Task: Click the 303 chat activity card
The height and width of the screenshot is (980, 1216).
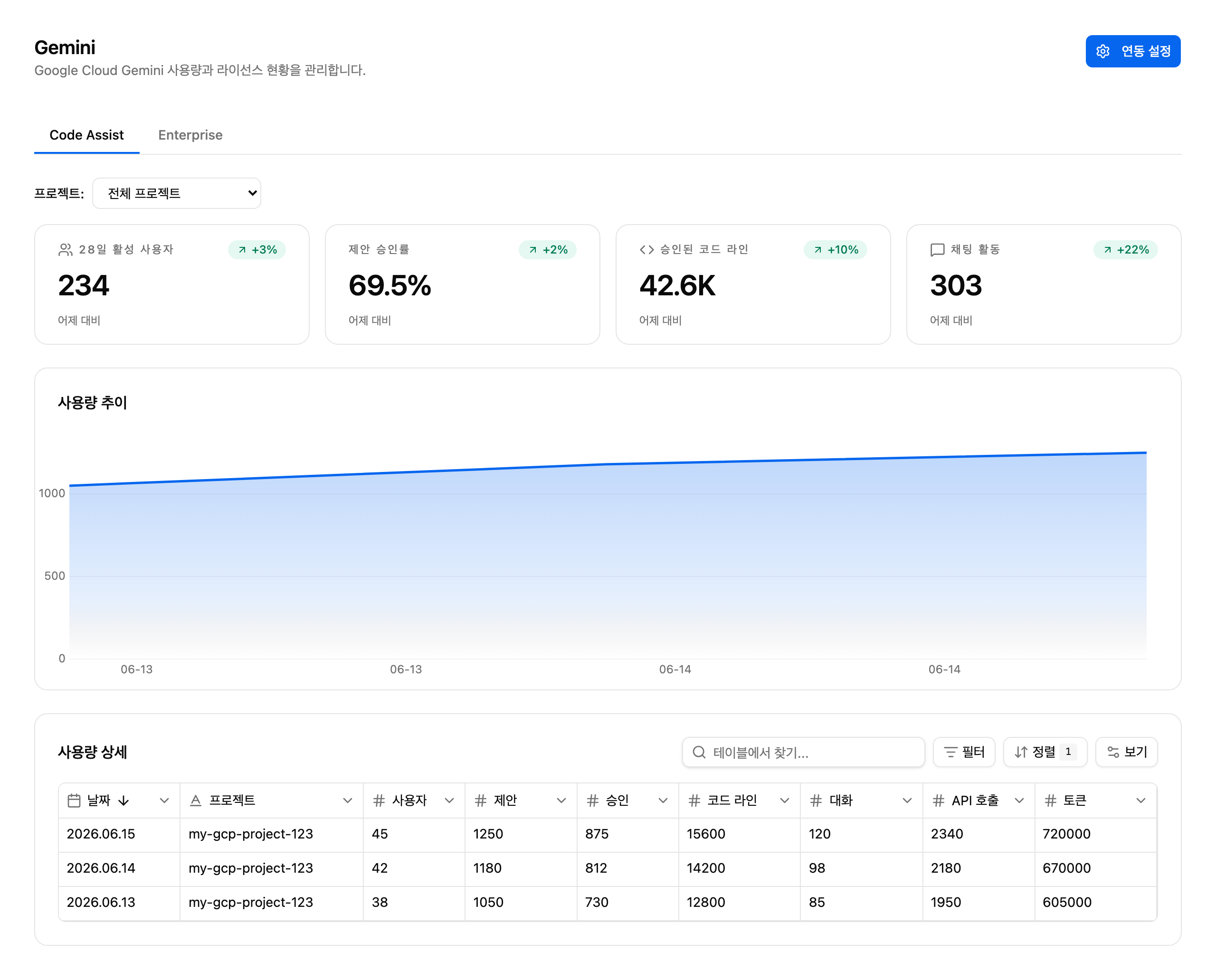Action: tap(1044, 284)
